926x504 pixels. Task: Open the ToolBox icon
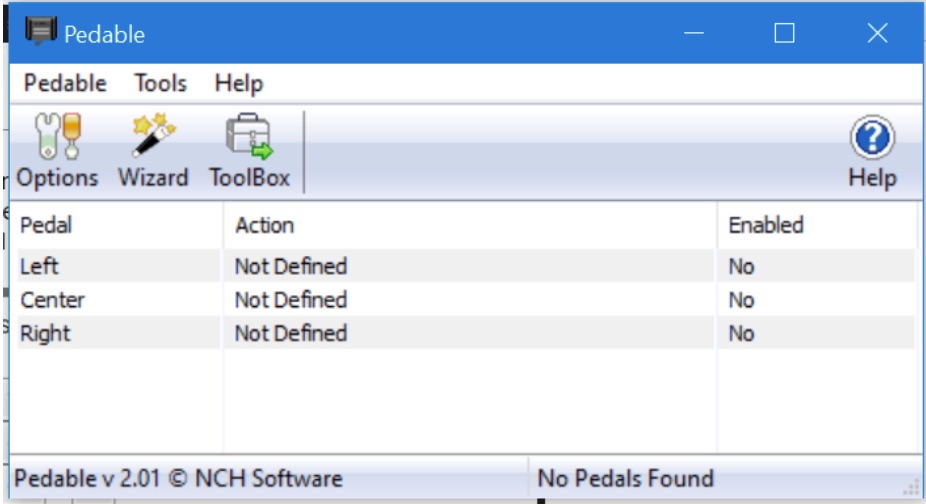click(249, 138)
